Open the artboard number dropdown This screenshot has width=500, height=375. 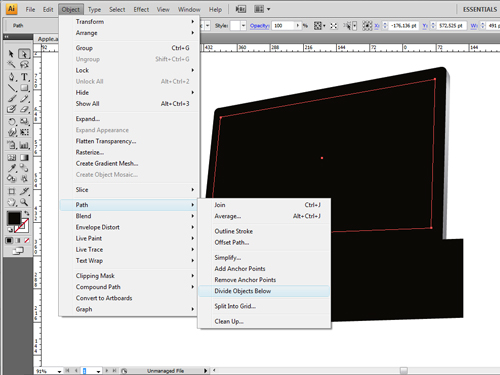(98, 371)
